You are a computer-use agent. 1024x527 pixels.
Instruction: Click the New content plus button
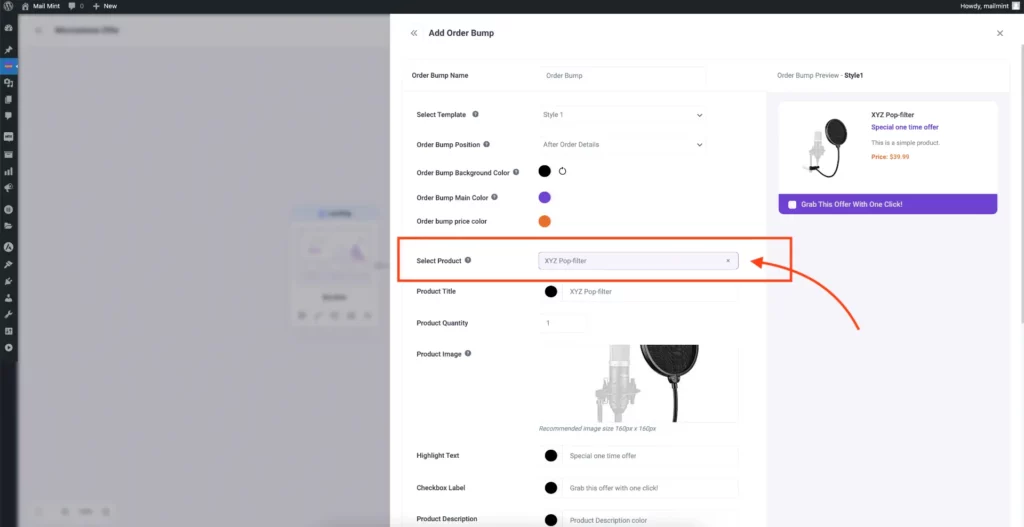(x=105, y=6)
